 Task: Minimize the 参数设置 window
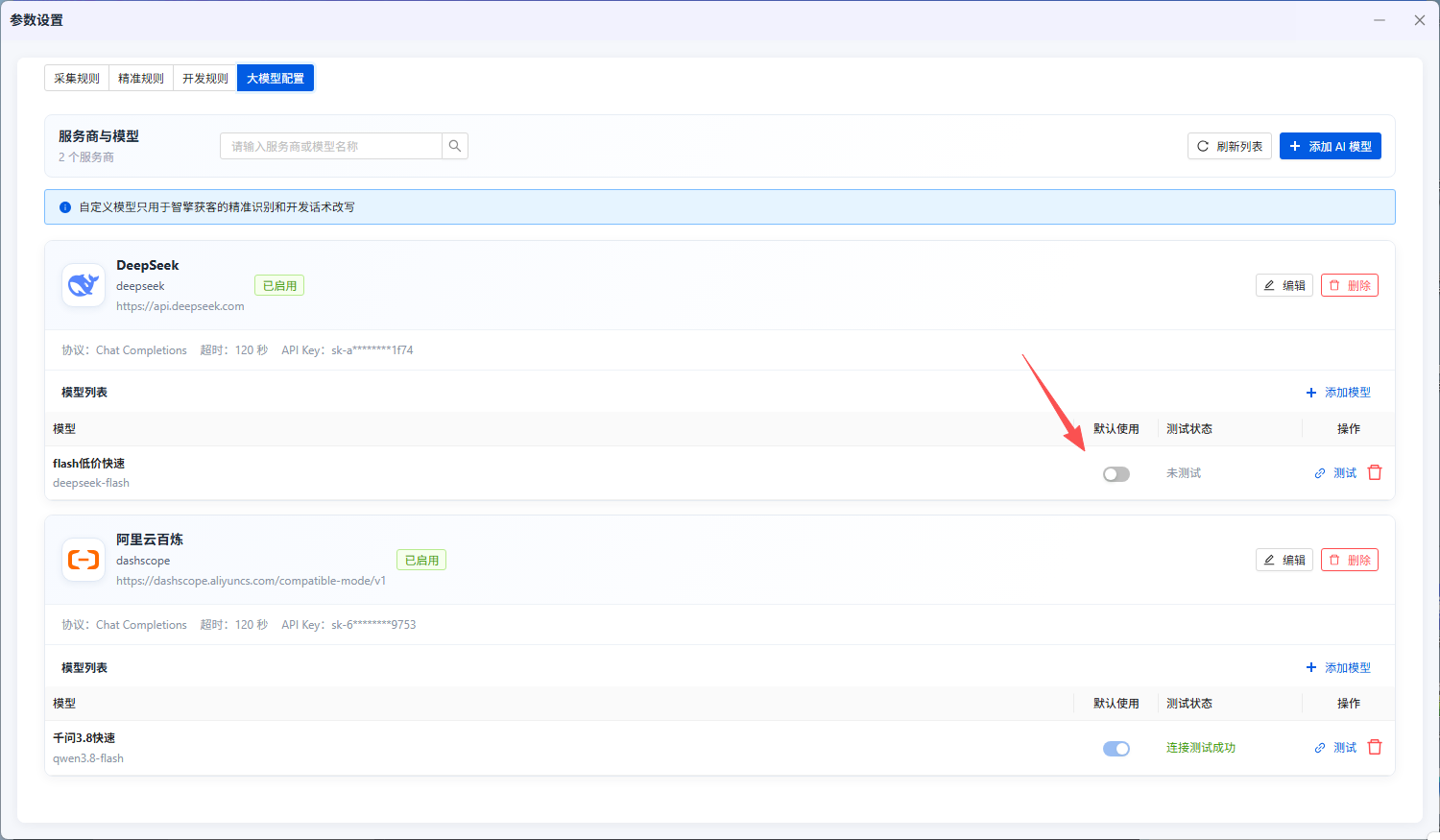click(x=1380, y=20)
